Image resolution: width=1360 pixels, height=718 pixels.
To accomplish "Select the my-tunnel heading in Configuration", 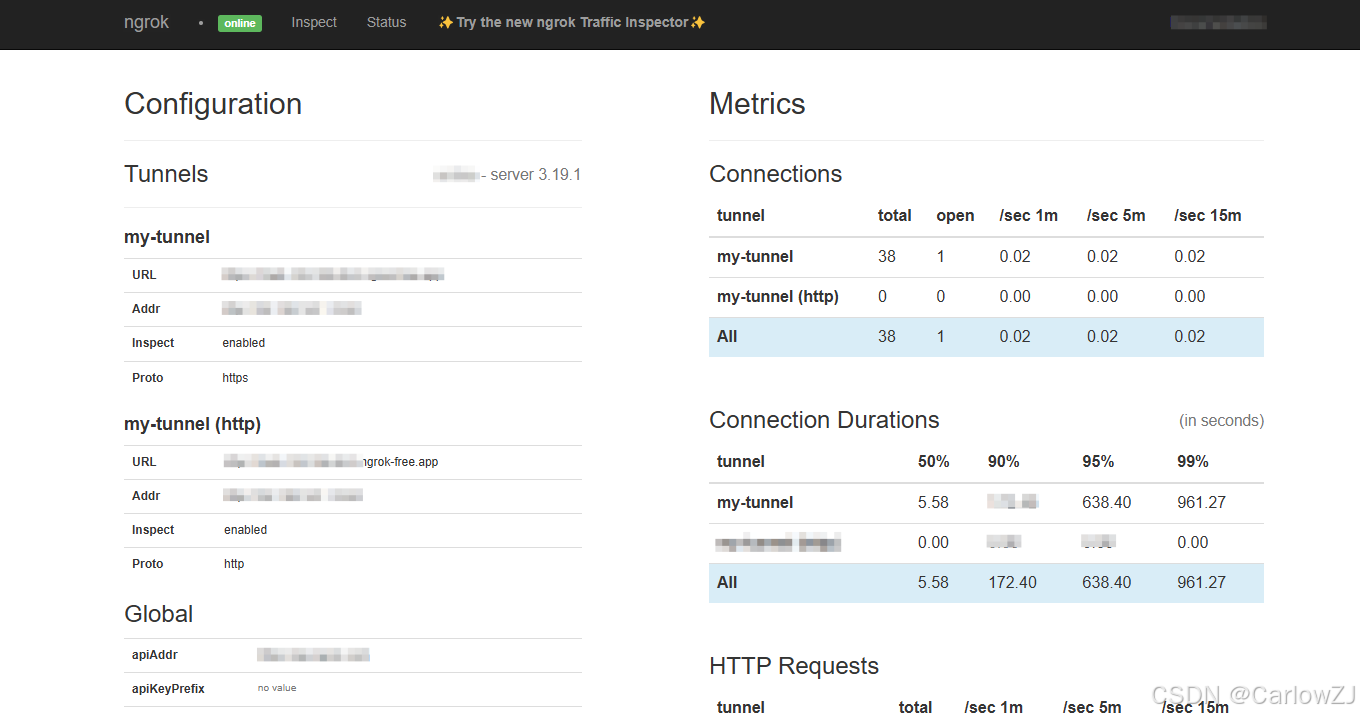I will click(x=167, y=237).
